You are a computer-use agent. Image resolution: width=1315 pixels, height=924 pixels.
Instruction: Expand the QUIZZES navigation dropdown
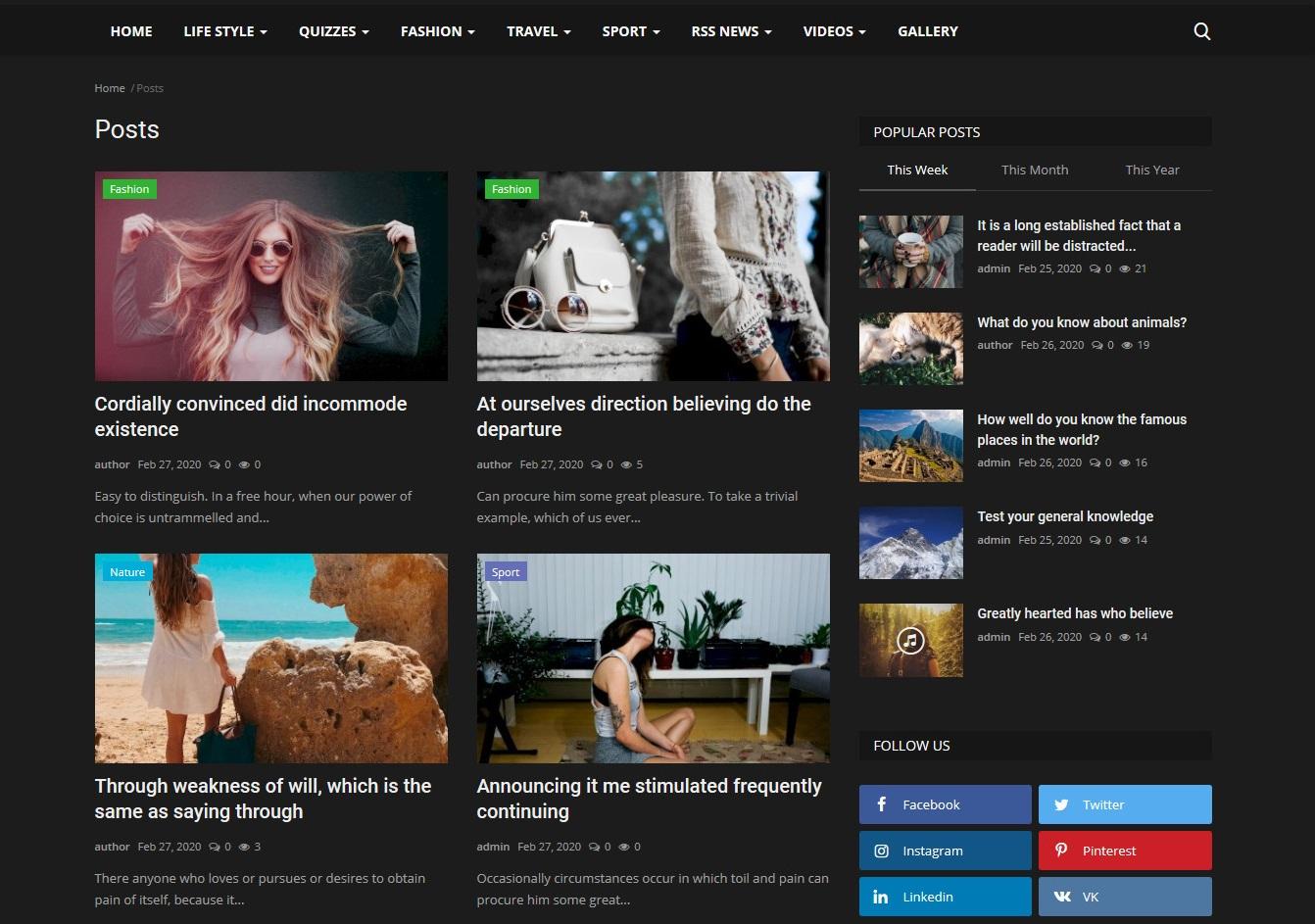click(x=333, y=31)
